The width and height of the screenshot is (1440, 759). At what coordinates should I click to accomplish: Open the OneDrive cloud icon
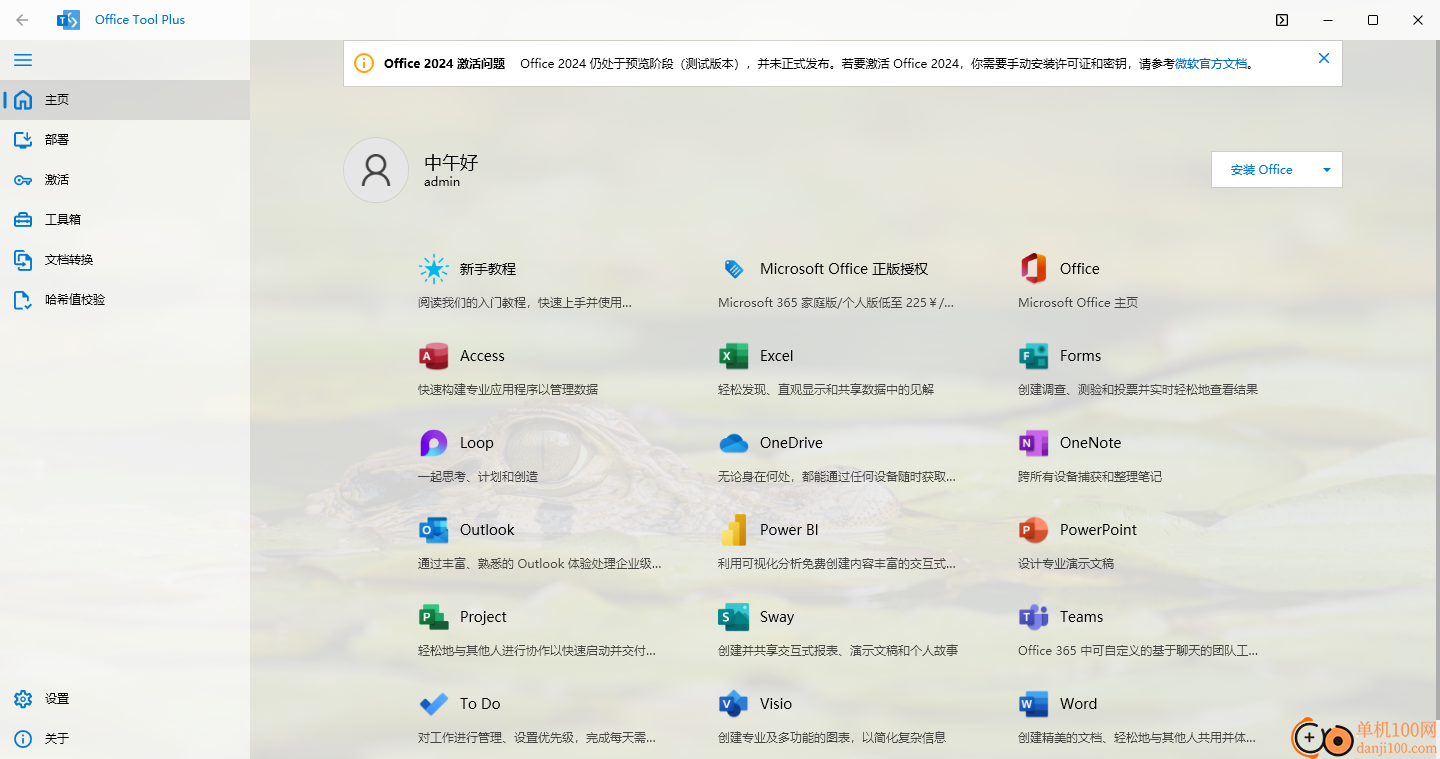click(x=734, y=443)
